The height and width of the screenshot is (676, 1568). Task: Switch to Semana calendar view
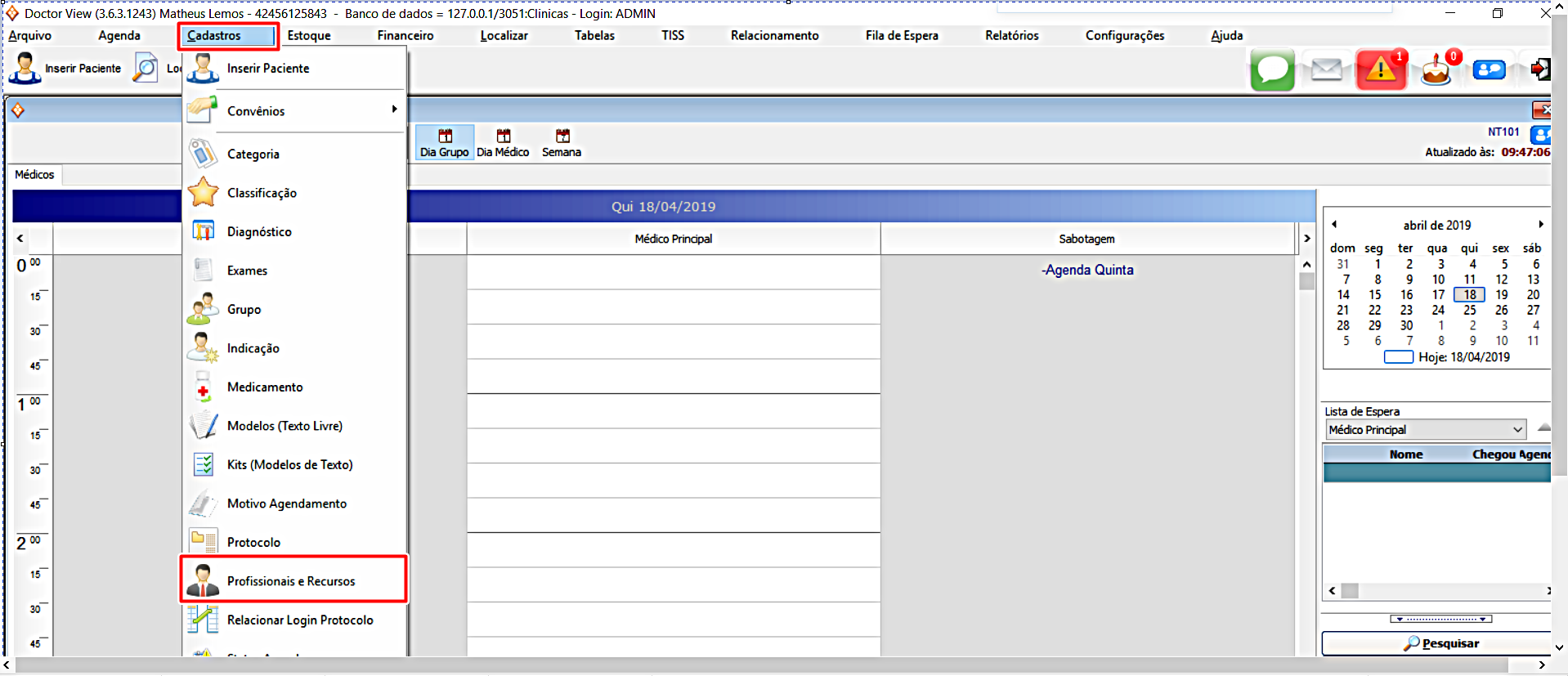click(x=562, y=143)
